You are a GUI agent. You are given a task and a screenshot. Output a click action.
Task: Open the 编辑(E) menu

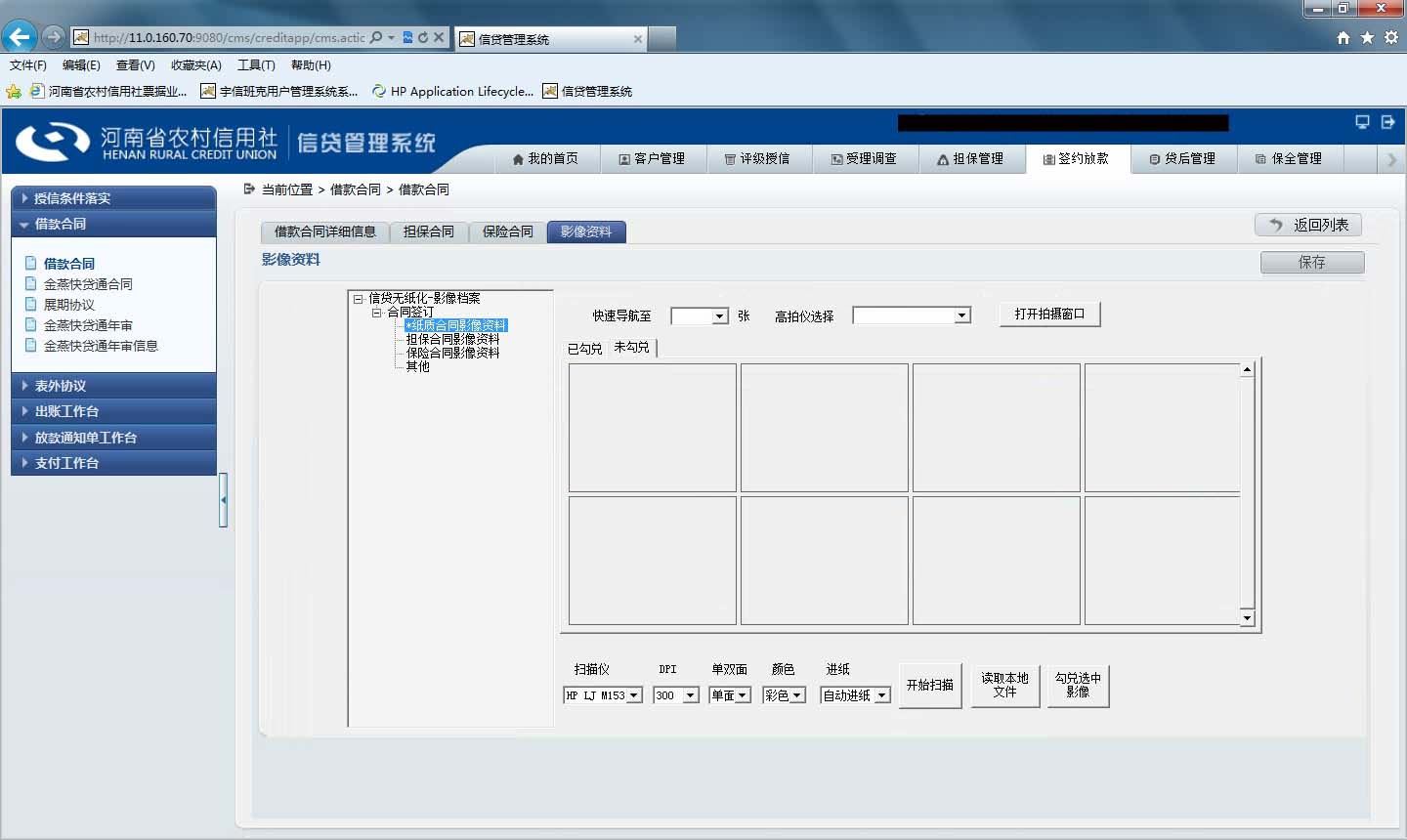click(x=81, y=65)
